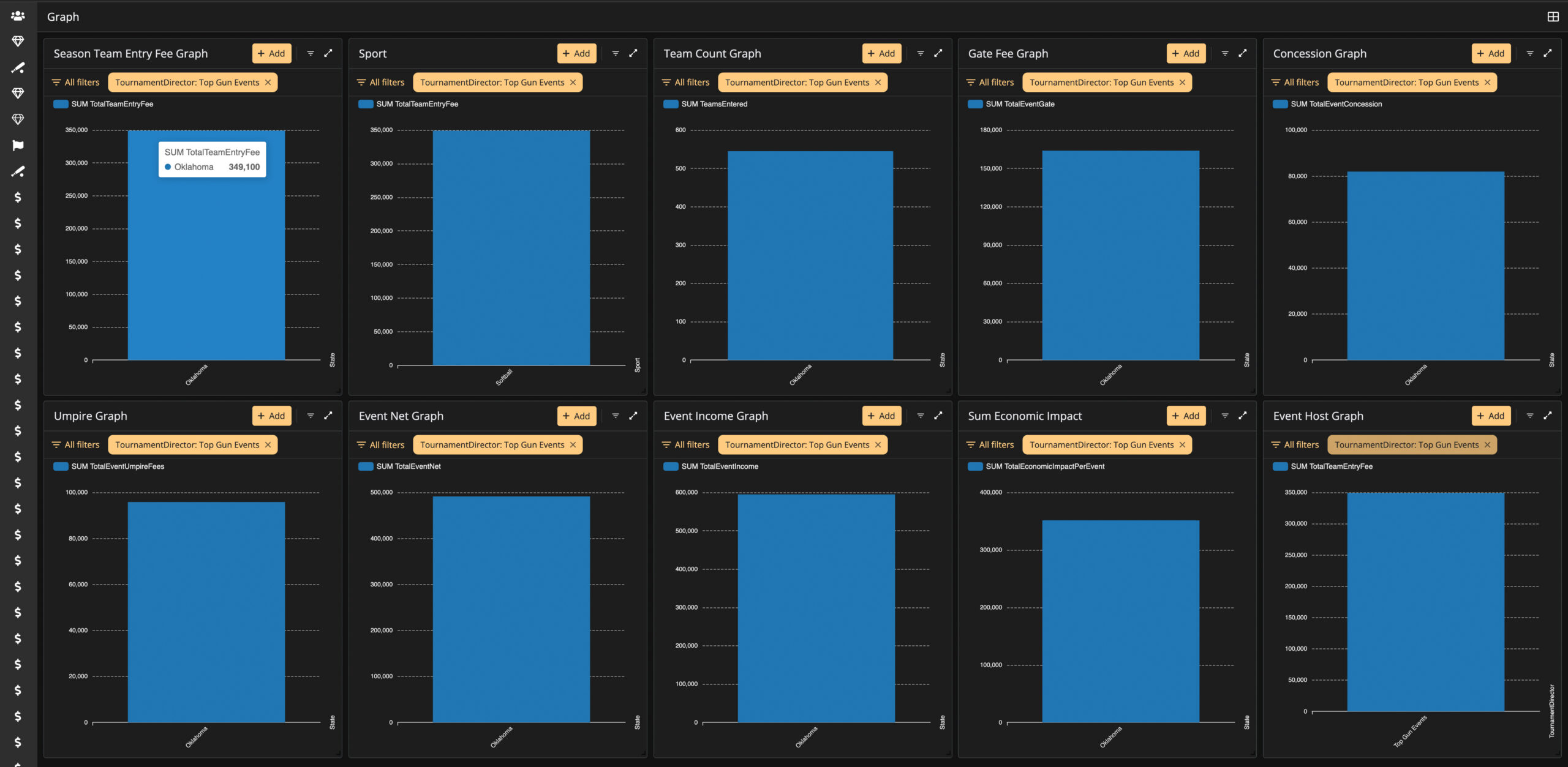The height and width of the screenshot is (767, 1568).
Task: Open the users group sidebar icon
Action: click(x=18, y=16)
